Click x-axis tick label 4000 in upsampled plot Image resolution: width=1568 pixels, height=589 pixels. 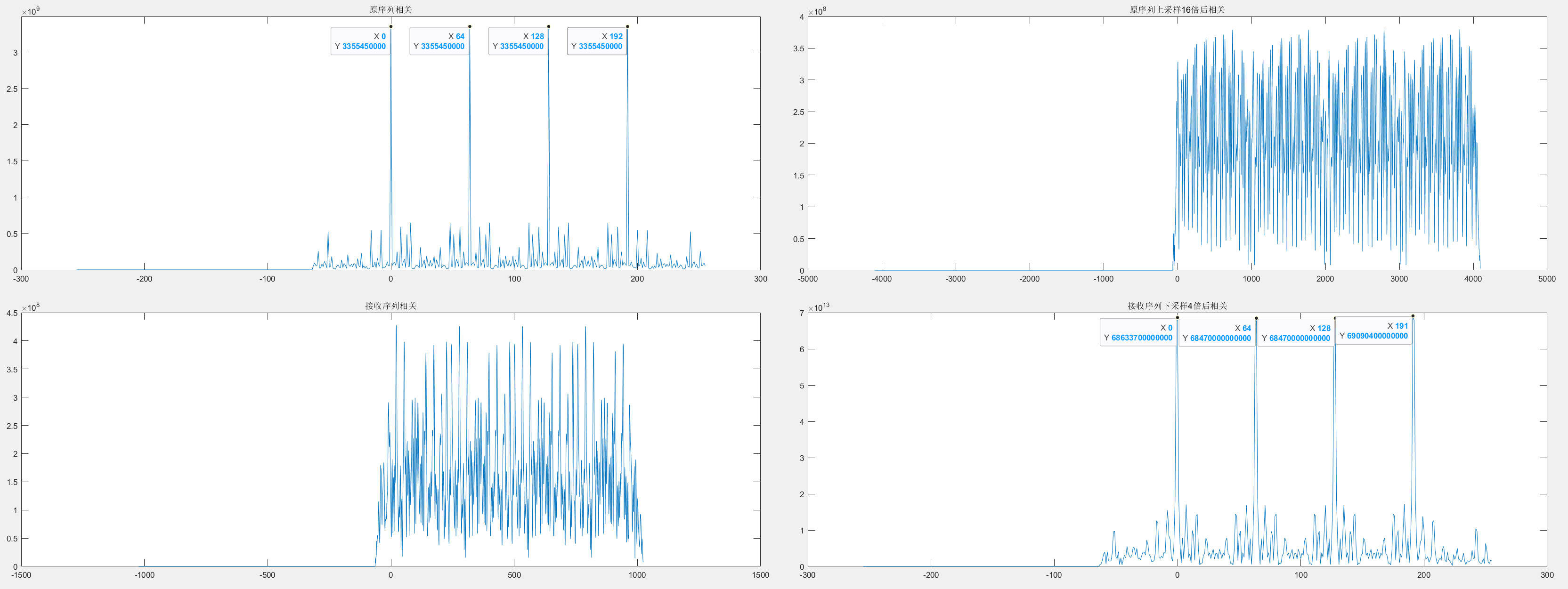tap(1472, 279)
